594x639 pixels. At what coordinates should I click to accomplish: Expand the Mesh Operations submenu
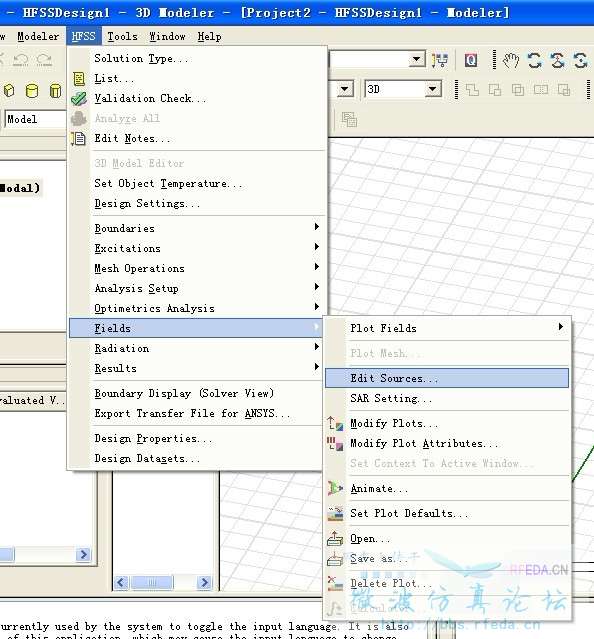coord(196,268)
